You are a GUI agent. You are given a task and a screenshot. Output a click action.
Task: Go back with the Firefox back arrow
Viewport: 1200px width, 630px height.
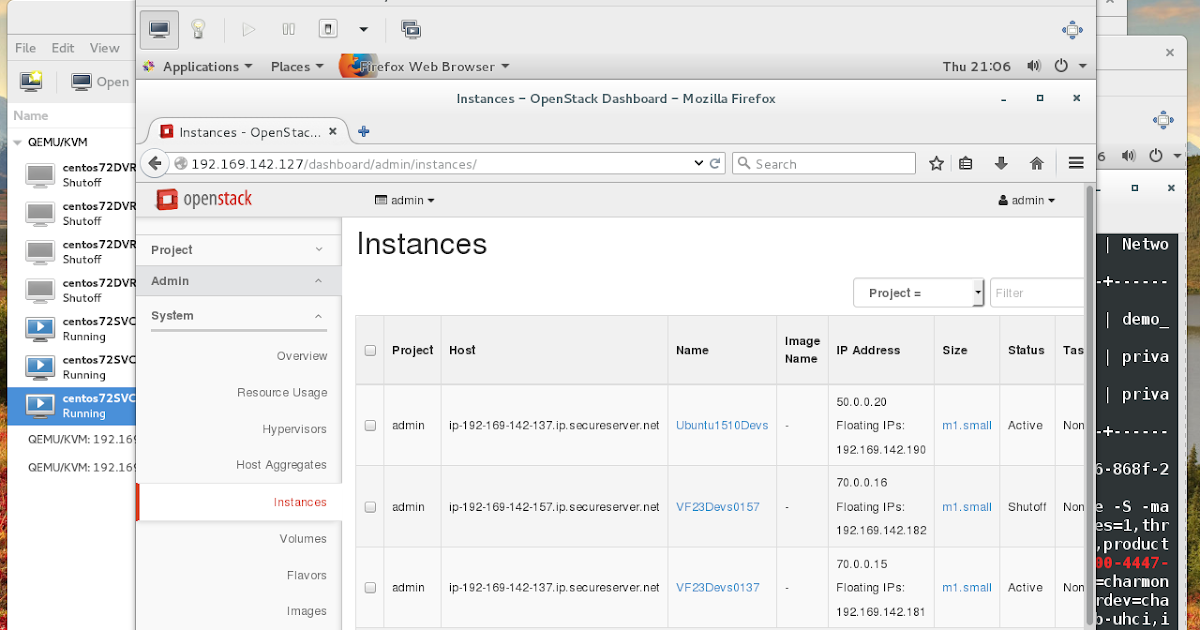click(154, 163)
